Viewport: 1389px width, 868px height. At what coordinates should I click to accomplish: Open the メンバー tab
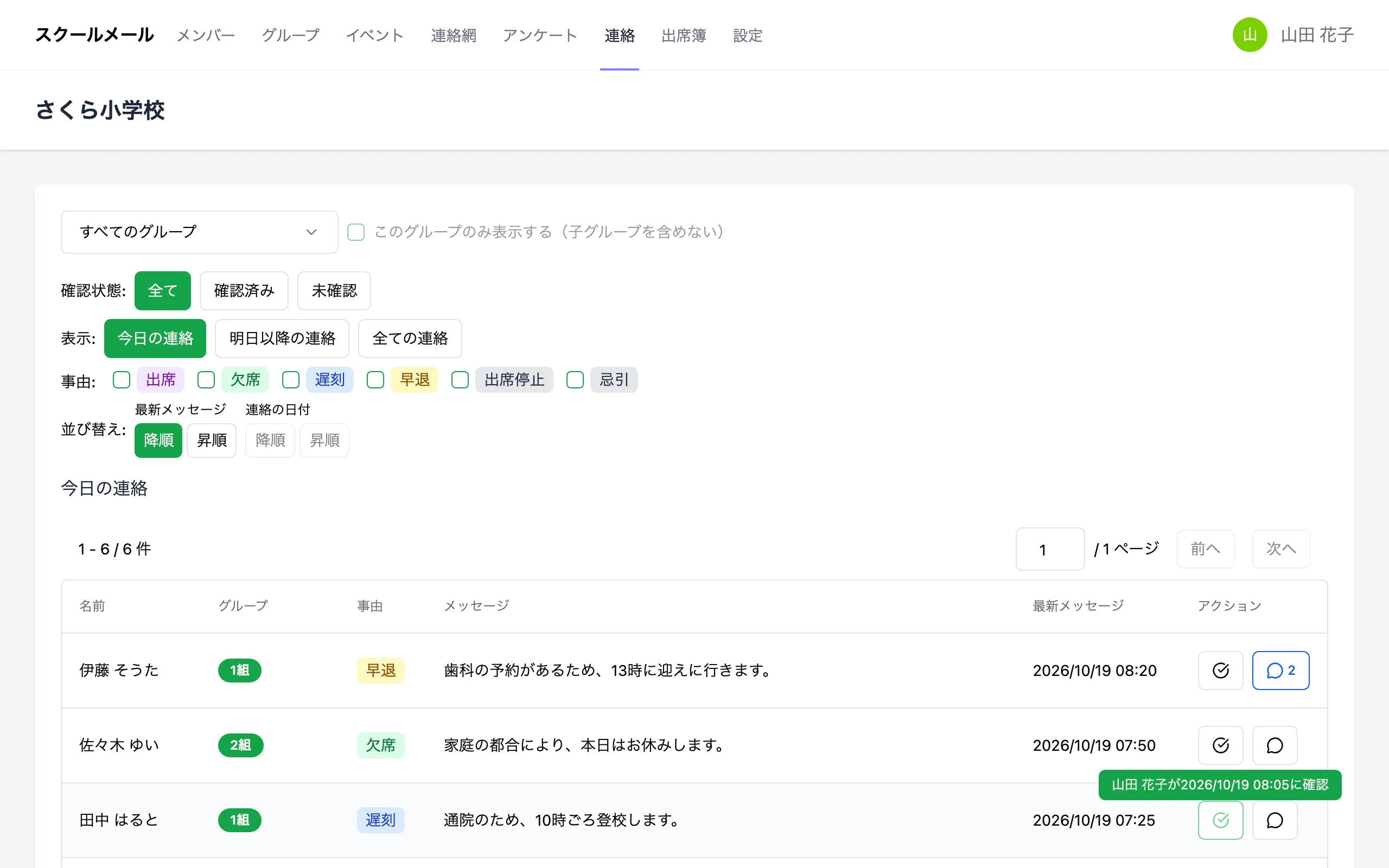tap(206, 36)
